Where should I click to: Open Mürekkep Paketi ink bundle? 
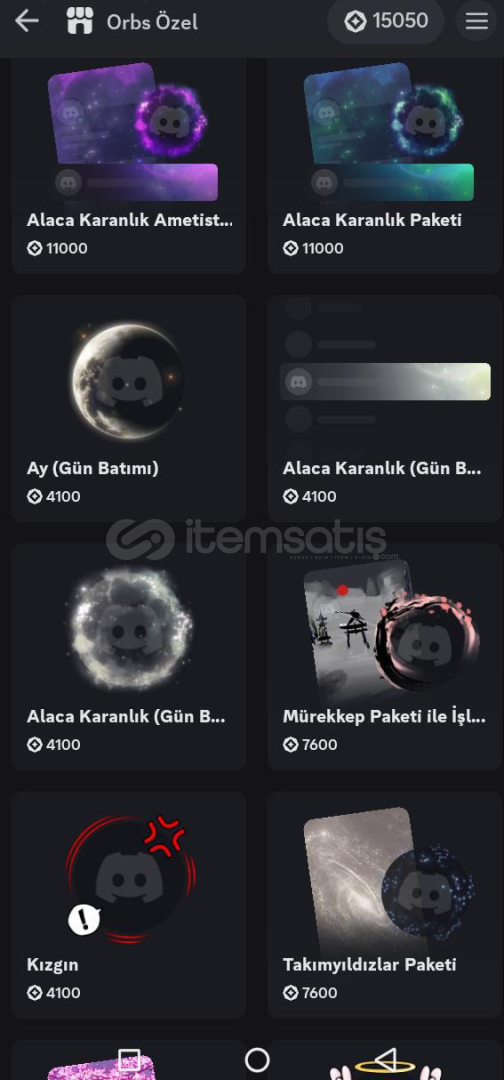385,656
